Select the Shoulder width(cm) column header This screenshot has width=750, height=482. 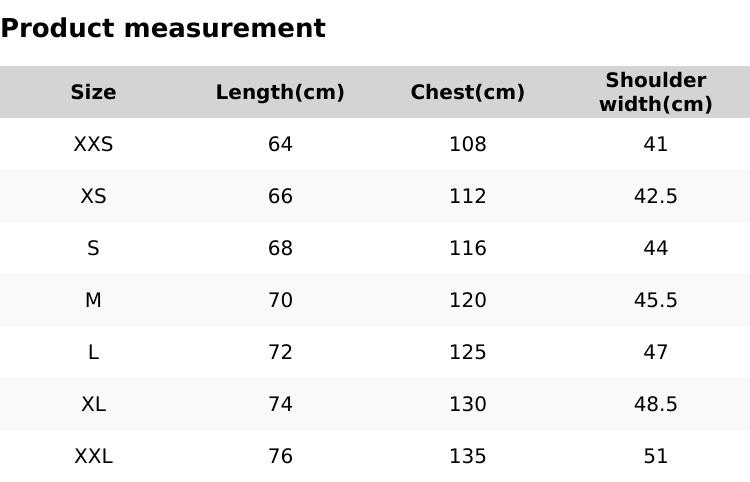(655, 92)
